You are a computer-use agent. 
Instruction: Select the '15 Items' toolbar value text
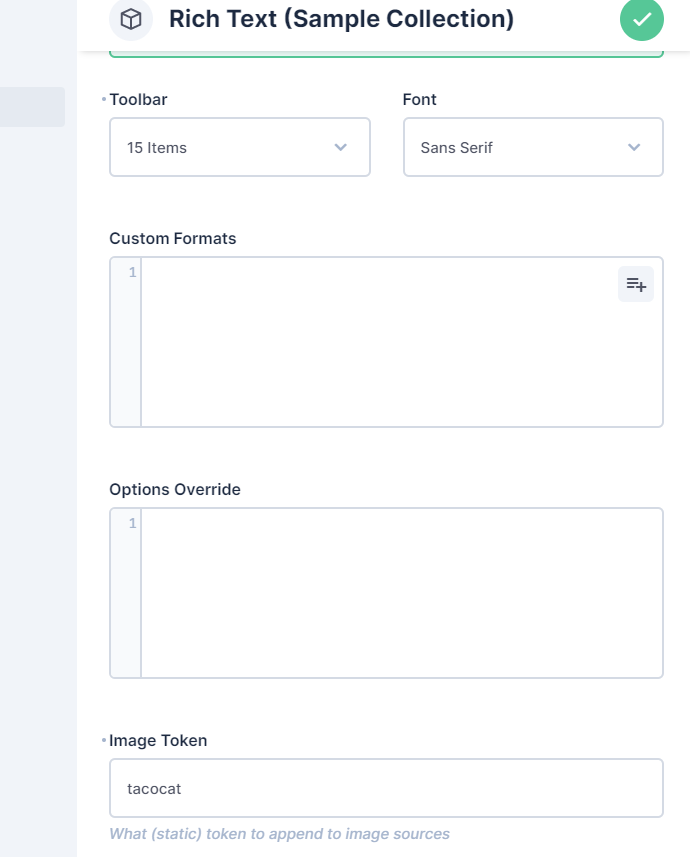click(x=157, y=148)
